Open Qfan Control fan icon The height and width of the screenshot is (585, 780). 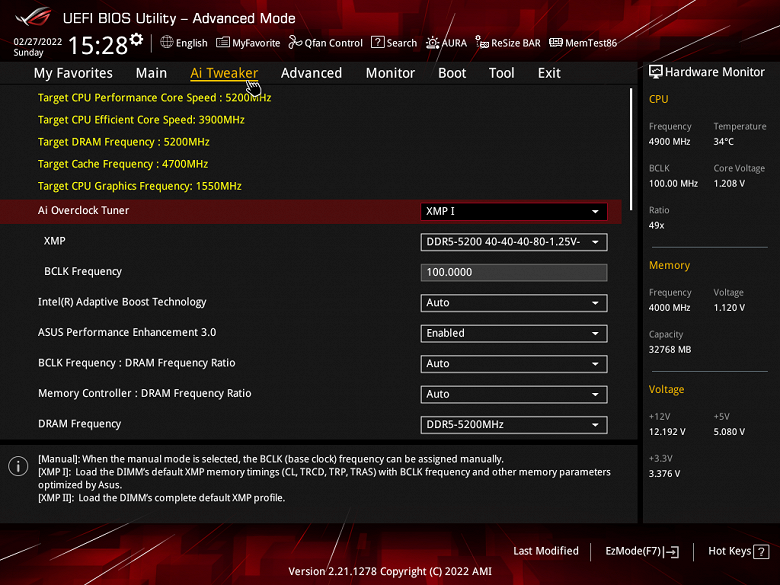pos(295,42)
